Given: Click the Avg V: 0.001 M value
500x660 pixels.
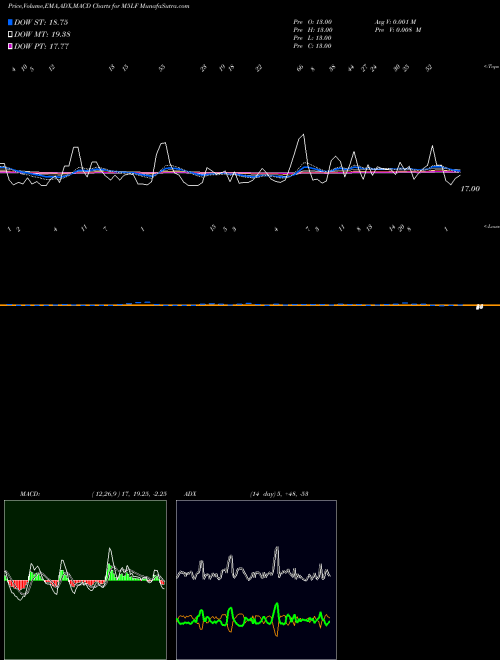Looking at the screenshot, I should [x=395, y=22].
